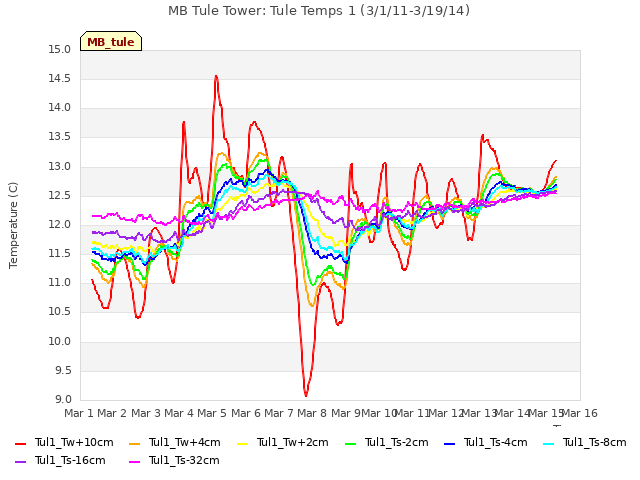Click the chart title text
The height and width of the screenshot is (480, 640).
319,11
